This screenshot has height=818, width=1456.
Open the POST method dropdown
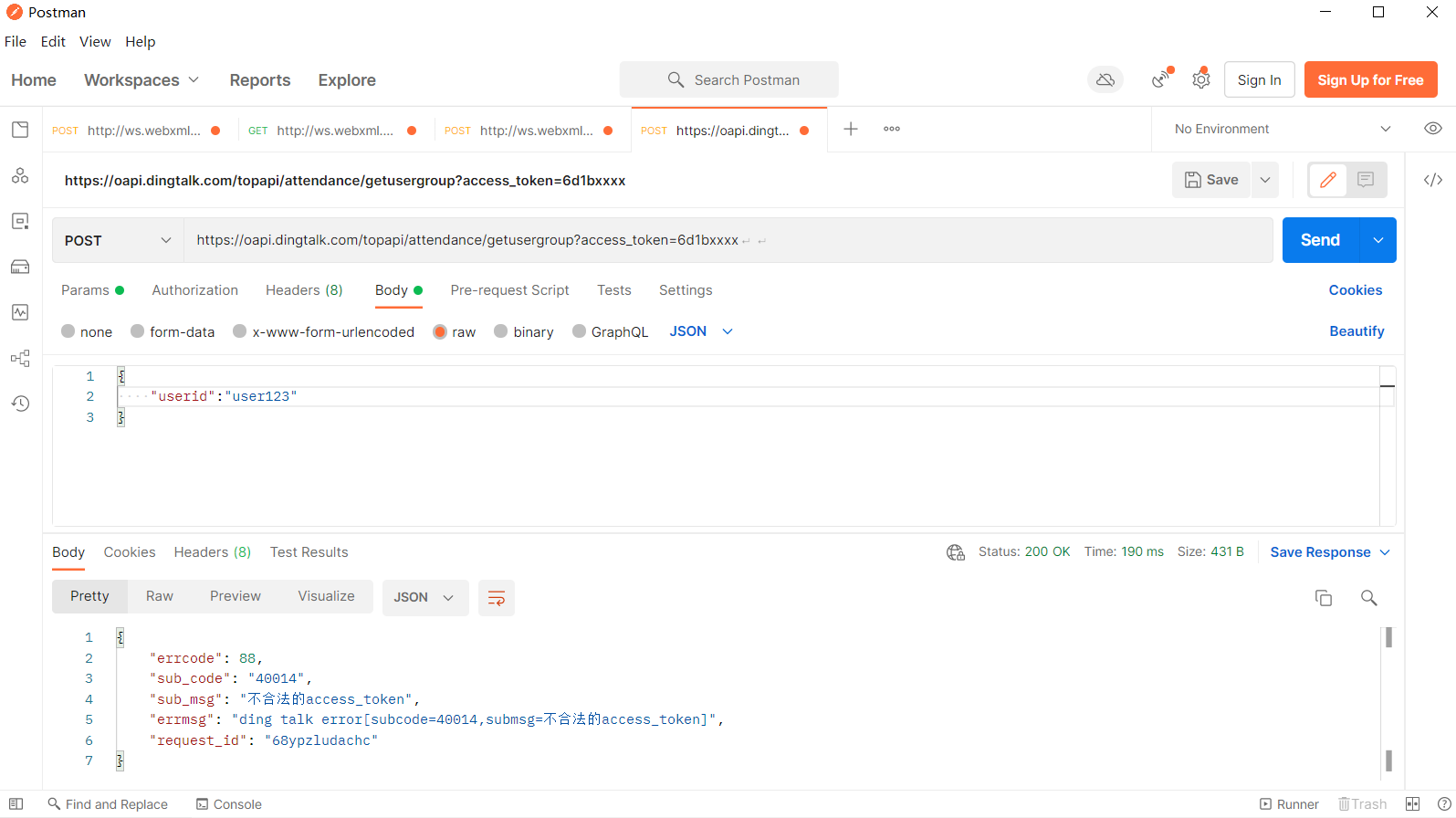[x=118, y=240]
